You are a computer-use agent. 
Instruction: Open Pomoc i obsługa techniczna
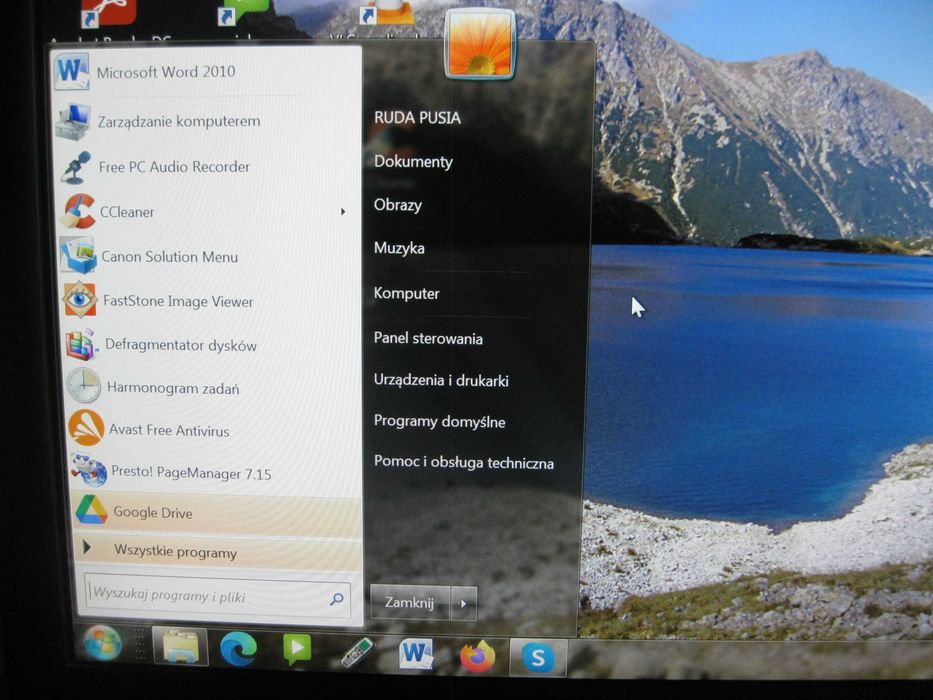tap(464, 462)
